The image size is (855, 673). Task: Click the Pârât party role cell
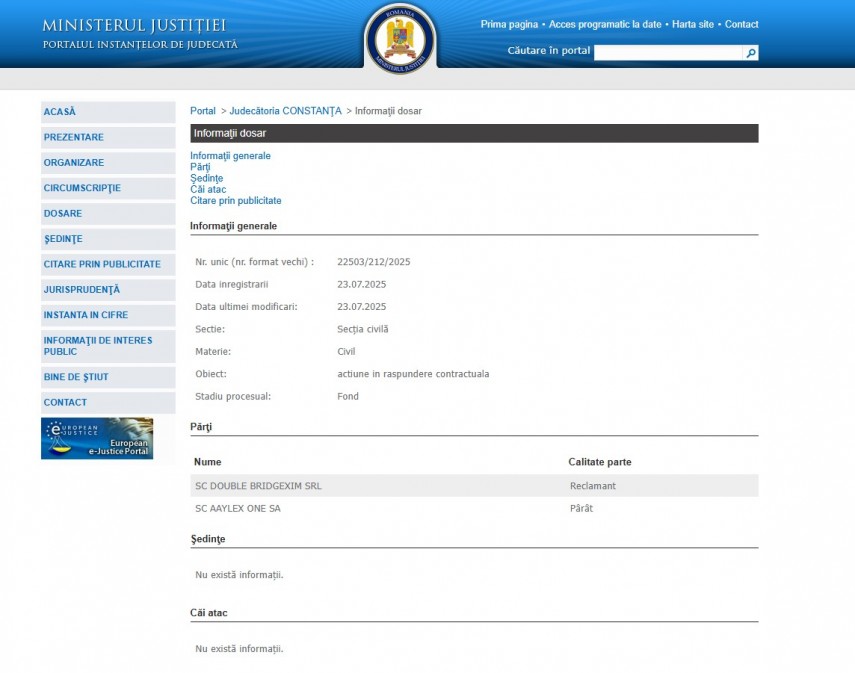(581, 508)
